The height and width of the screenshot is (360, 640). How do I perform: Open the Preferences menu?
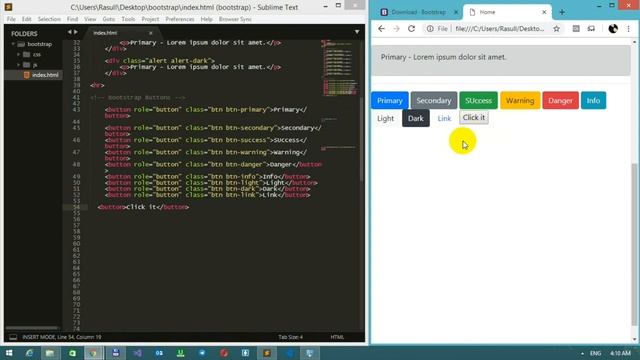coord(180,19)
